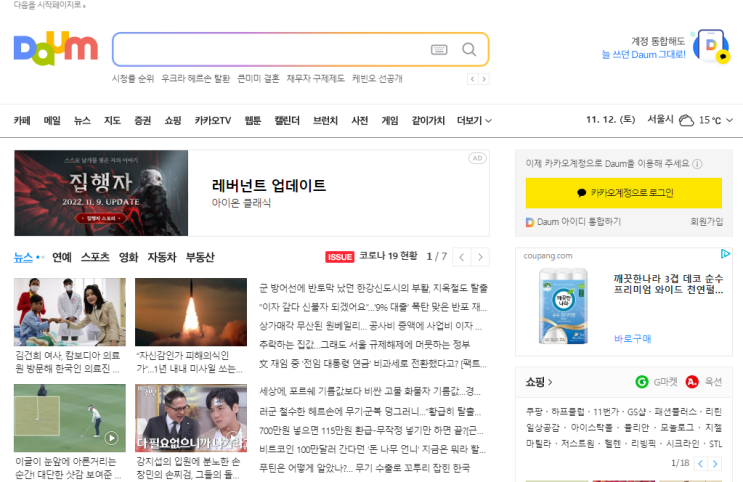Expand the 더보기 menu
This screenshot has width=743, height=482.
[x=474, y=121]
